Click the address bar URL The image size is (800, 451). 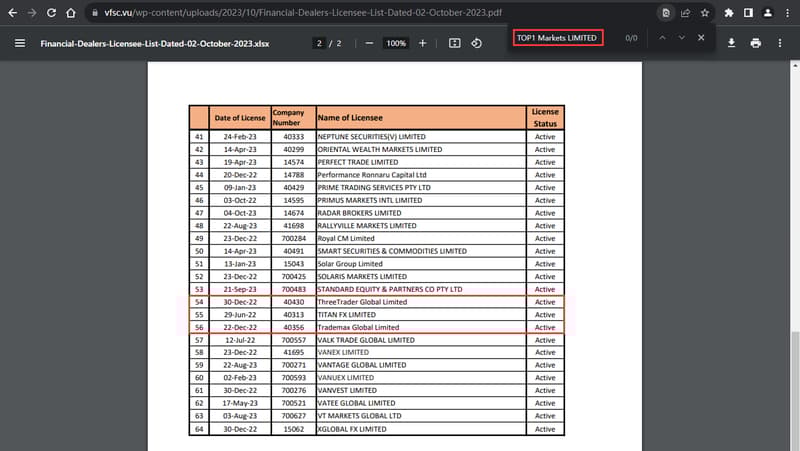(303, 13)
